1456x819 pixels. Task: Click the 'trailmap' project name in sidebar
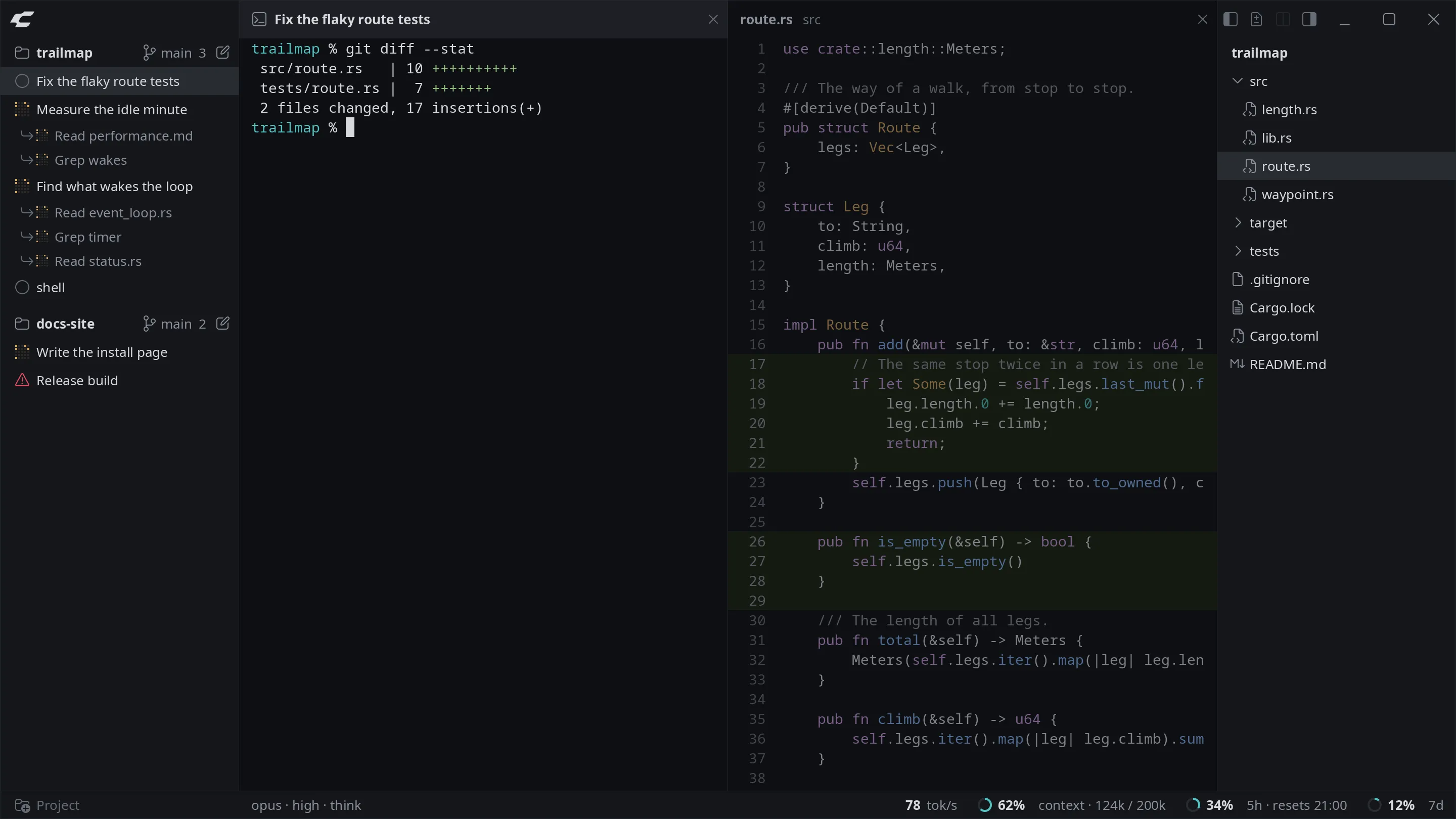point(64,53)
